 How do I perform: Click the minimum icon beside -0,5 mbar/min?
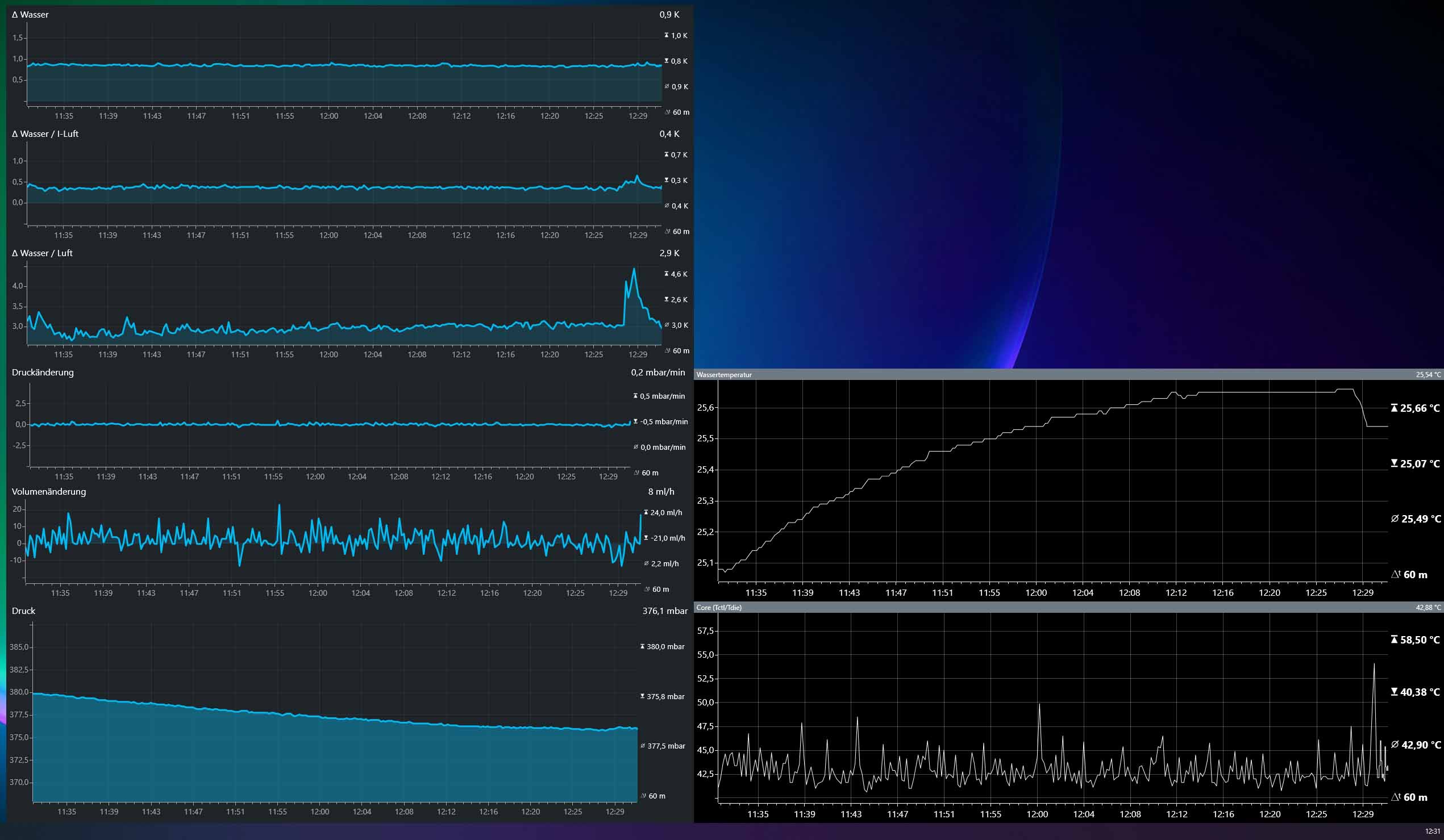(x=635, y=421)
